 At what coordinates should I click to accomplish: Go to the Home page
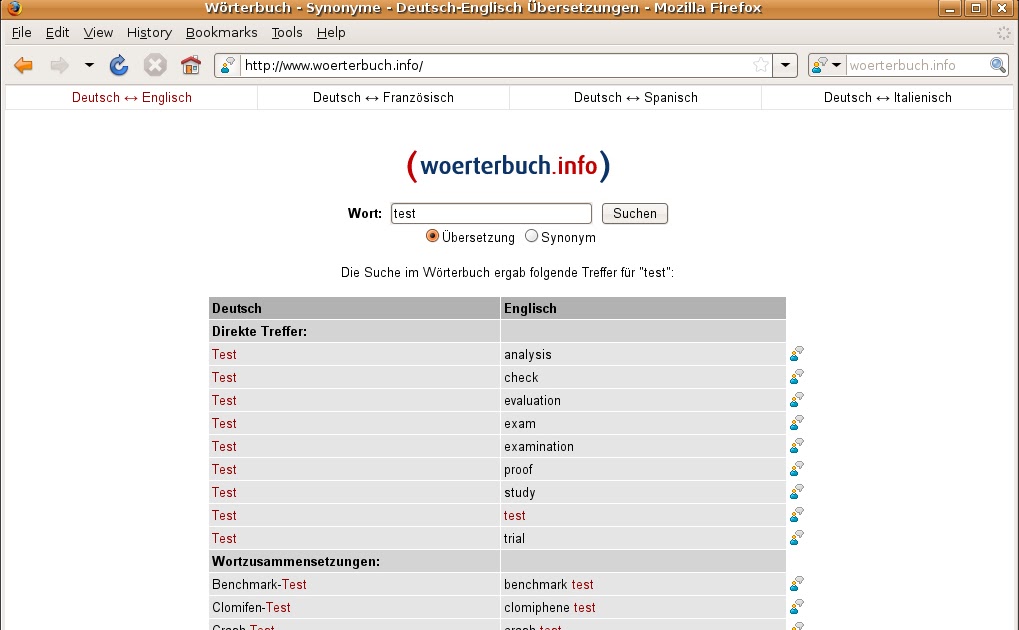click(x=190, y=65)
